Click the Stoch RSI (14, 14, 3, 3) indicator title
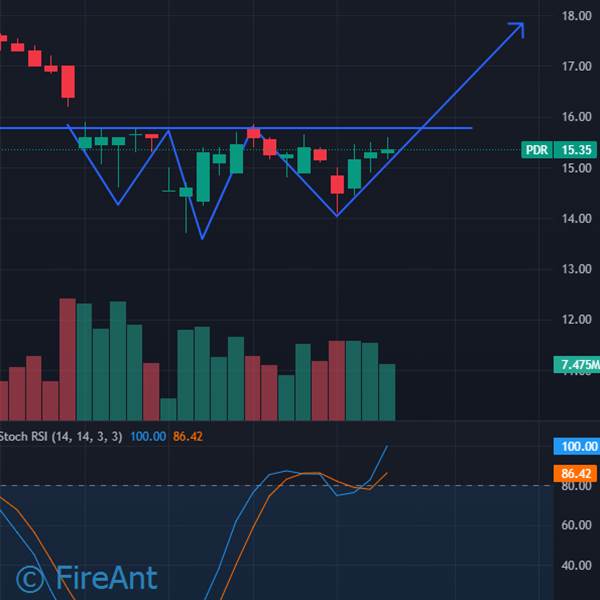Screen dimensions: 600x600 point(60,437)
